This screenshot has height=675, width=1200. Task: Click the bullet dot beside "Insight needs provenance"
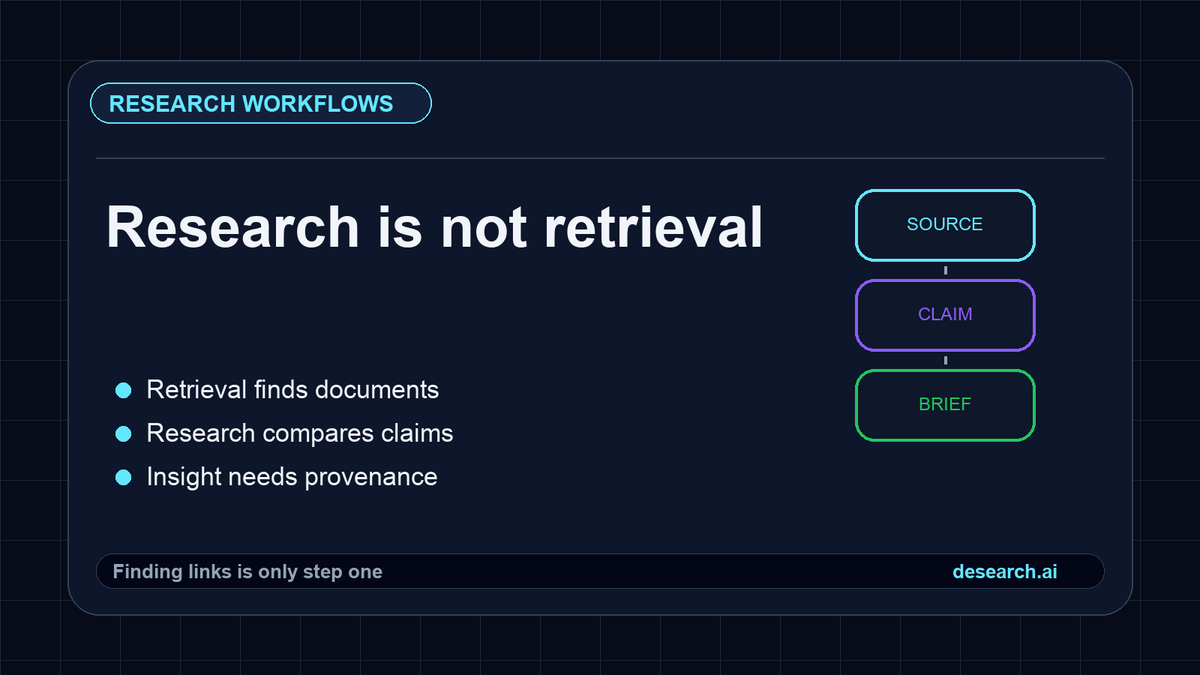pos(124,478)
